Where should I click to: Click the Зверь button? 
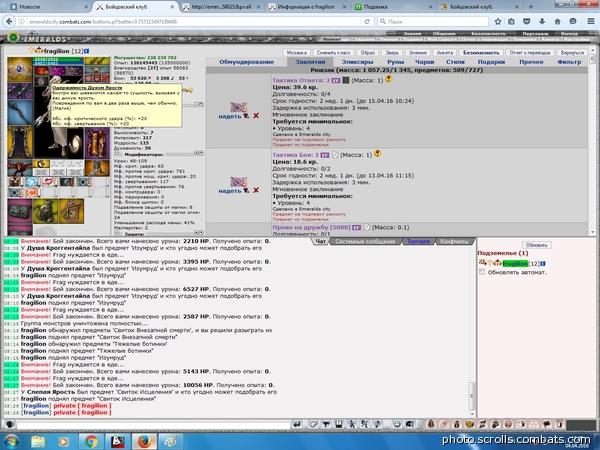pyautogui.click(x=392, y=52)
